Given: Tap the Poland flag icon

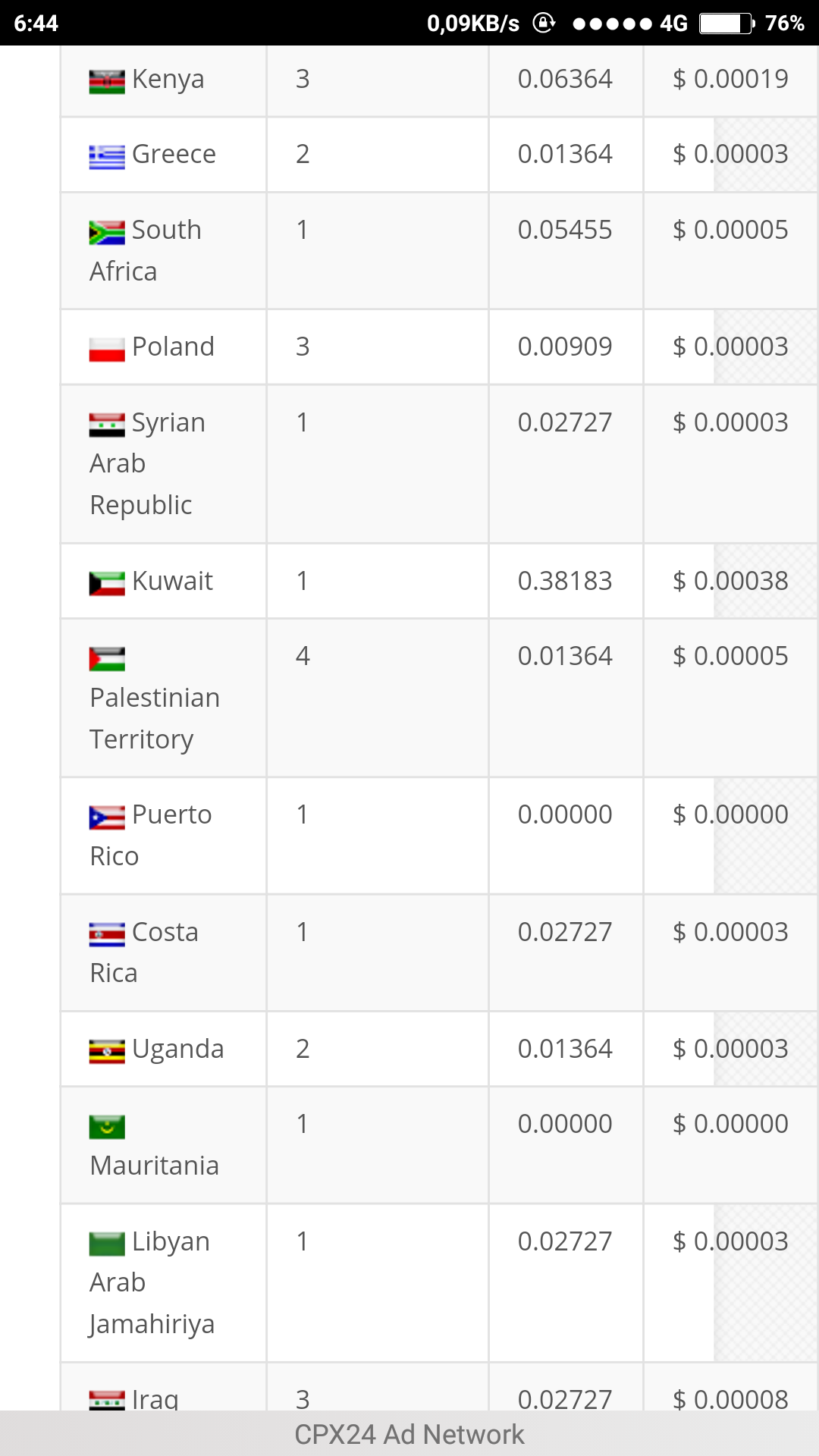Looking at the screenshot, I should point(107,350).
